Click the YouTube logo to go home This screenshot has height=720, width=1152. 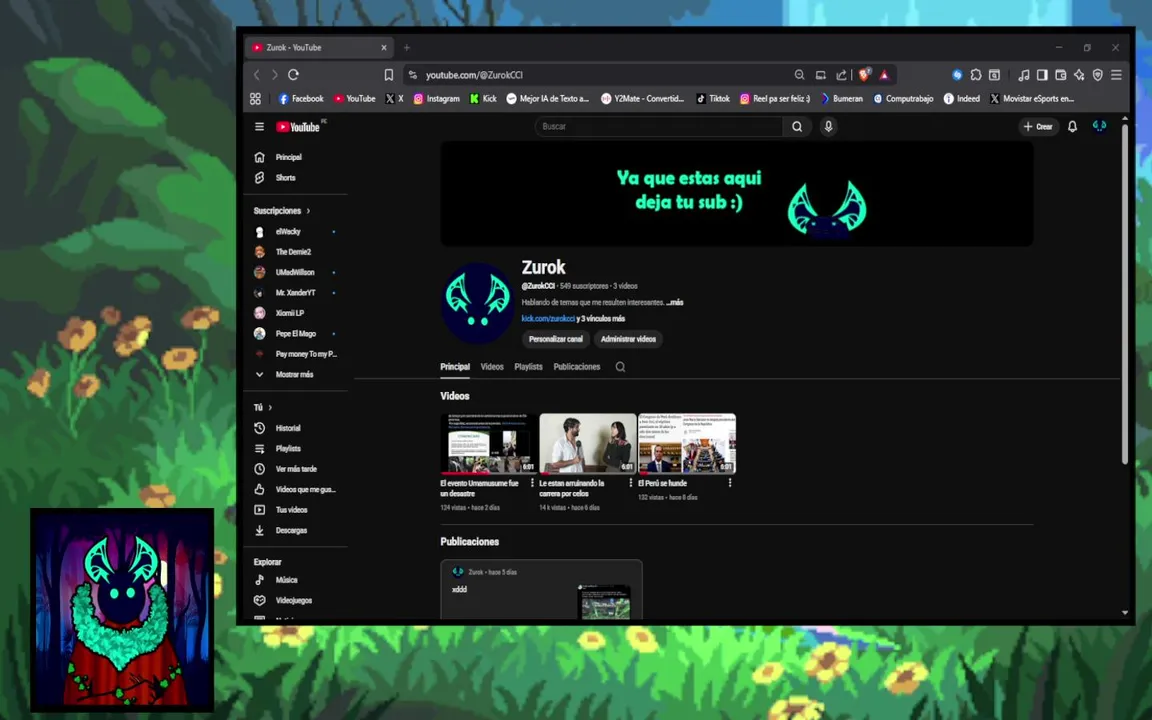point(298,127)
